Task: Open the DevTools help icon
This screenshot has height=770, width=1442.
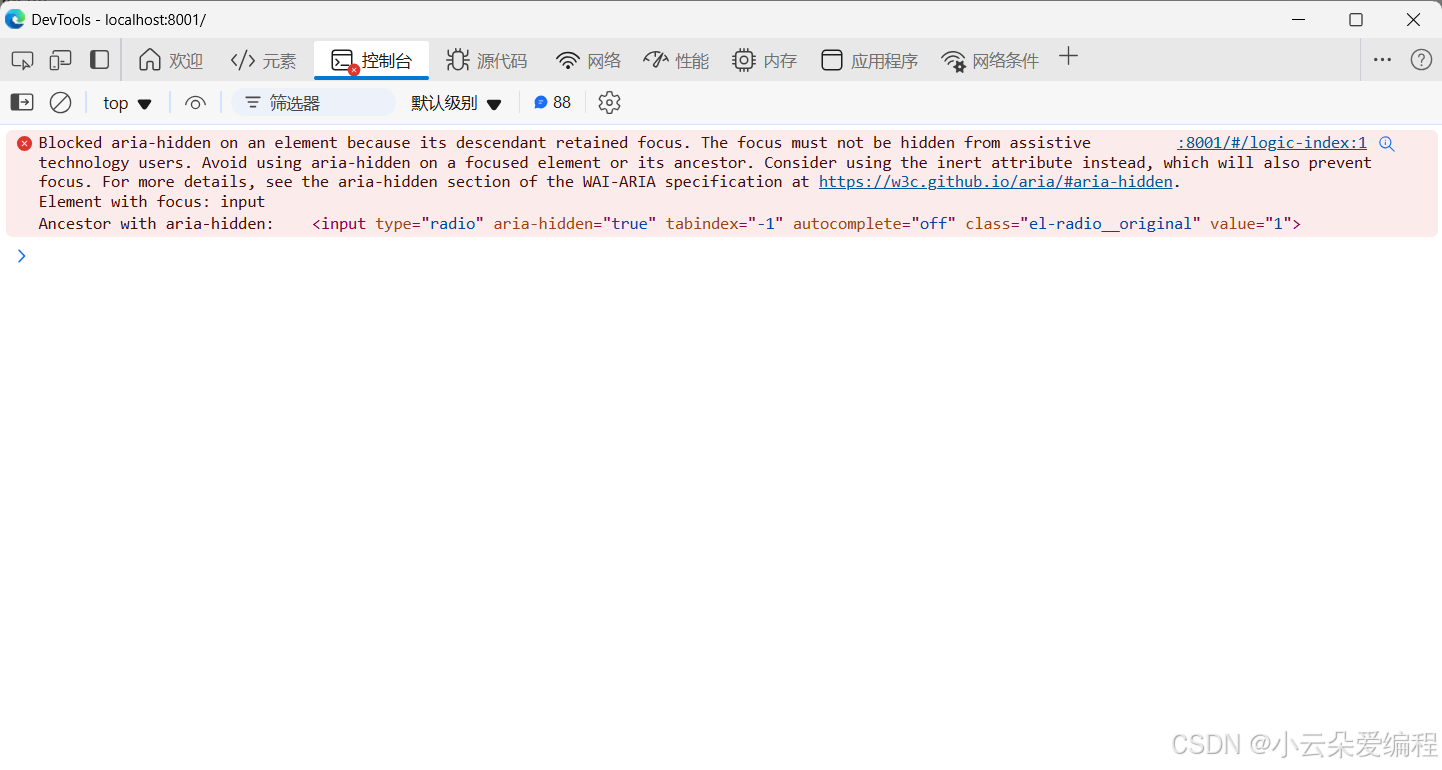Action: [1421, 60]
